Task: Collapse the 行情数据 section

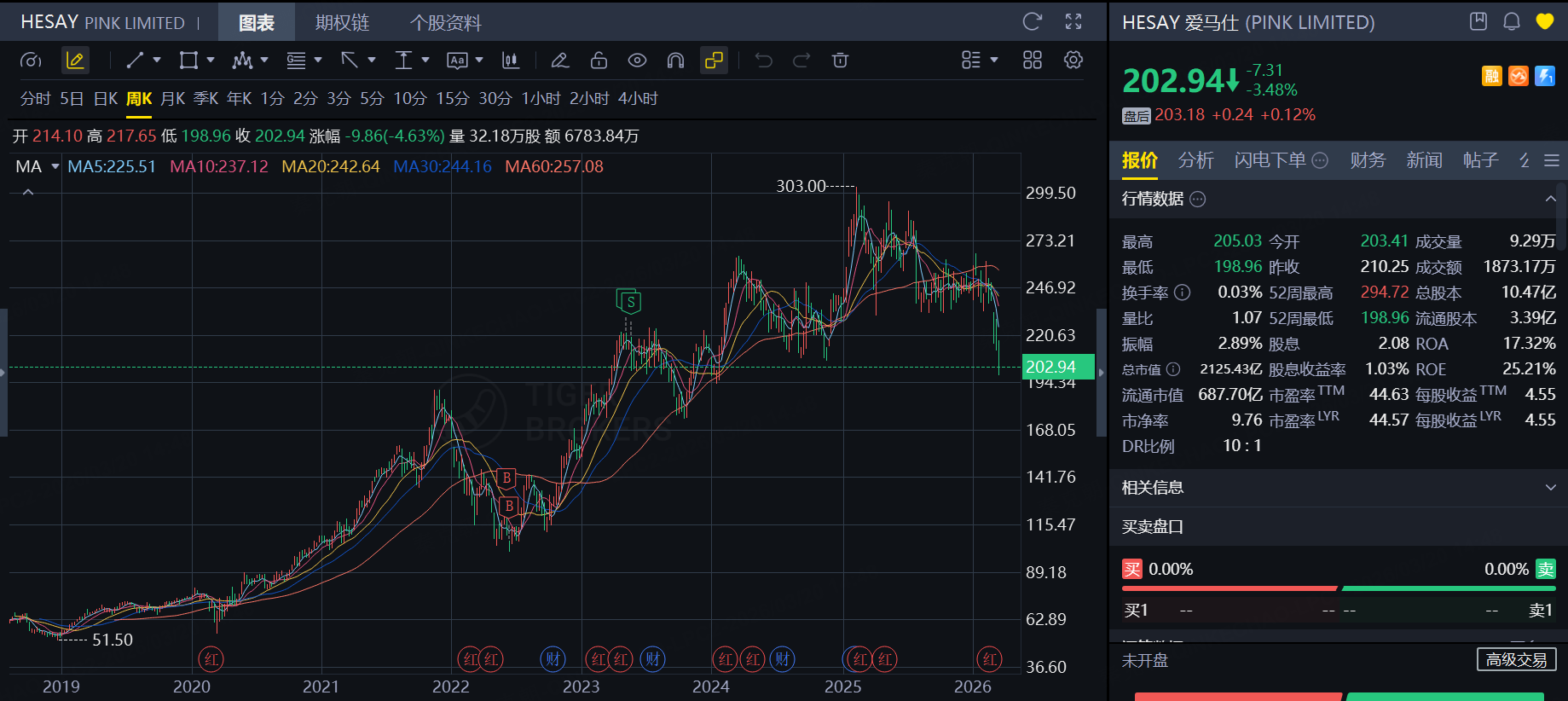Action: click(1549, 200)
